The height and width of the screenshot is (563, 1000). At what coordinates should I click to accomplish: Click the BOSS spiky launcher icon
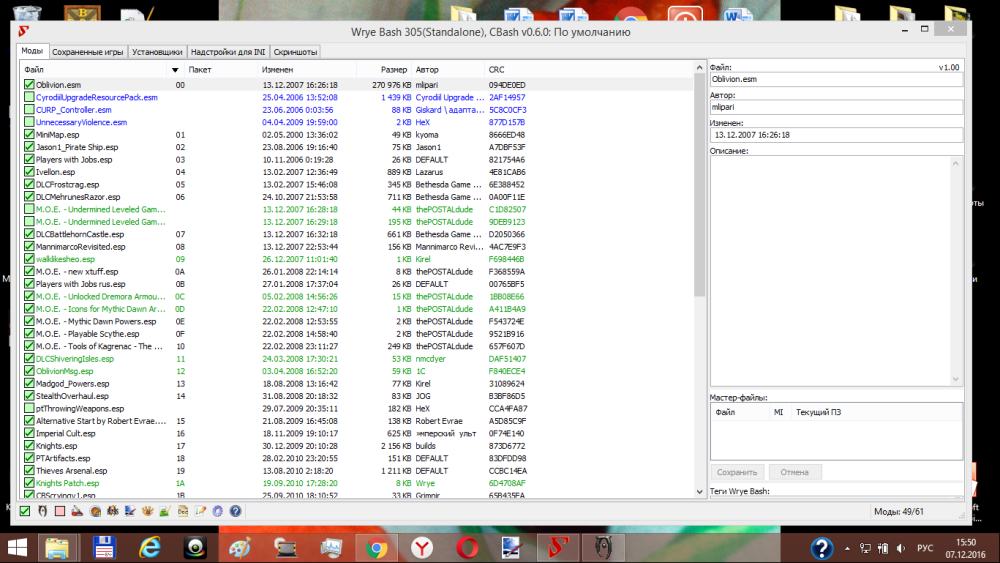113,511
